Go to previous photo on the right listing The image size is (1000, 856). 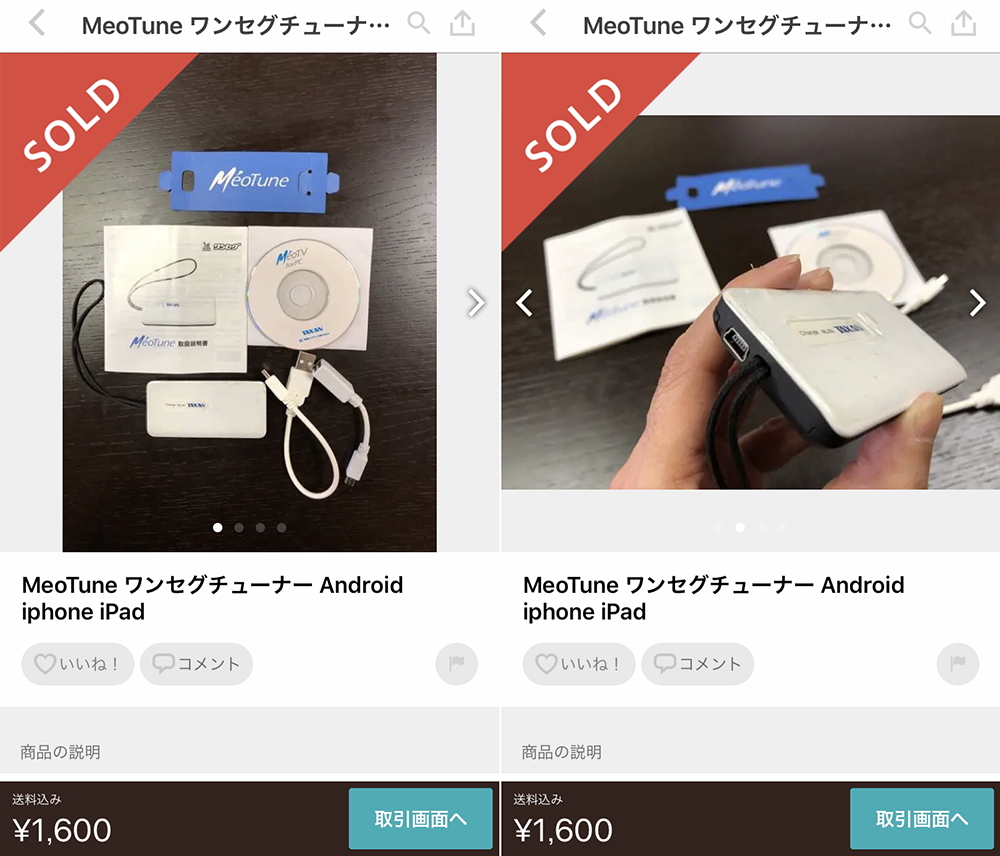coord(524,303)
